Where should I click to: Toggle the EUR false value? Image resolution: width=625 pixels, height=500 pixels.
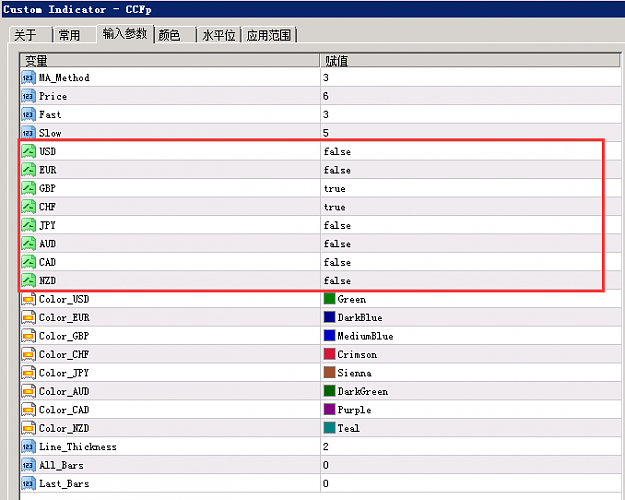click(337, 170)
